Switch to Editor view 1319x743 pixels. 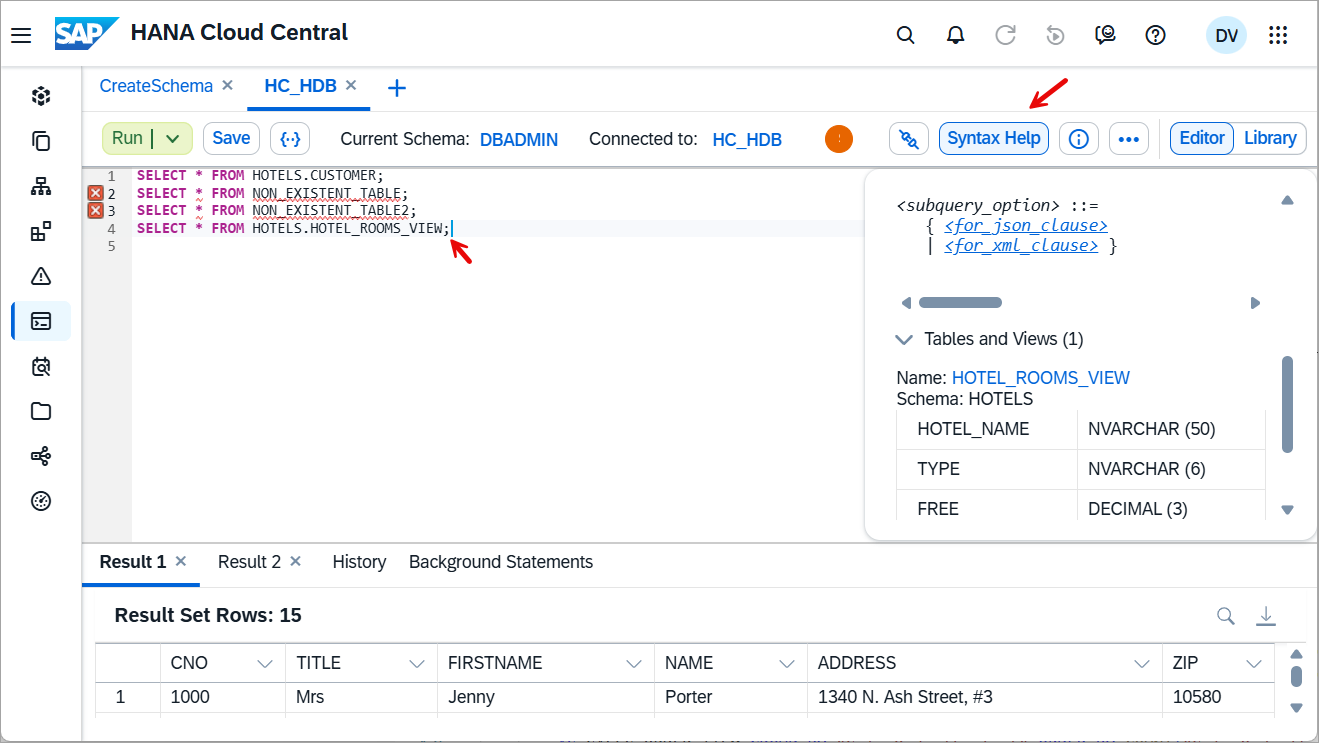pos(1202,139)
